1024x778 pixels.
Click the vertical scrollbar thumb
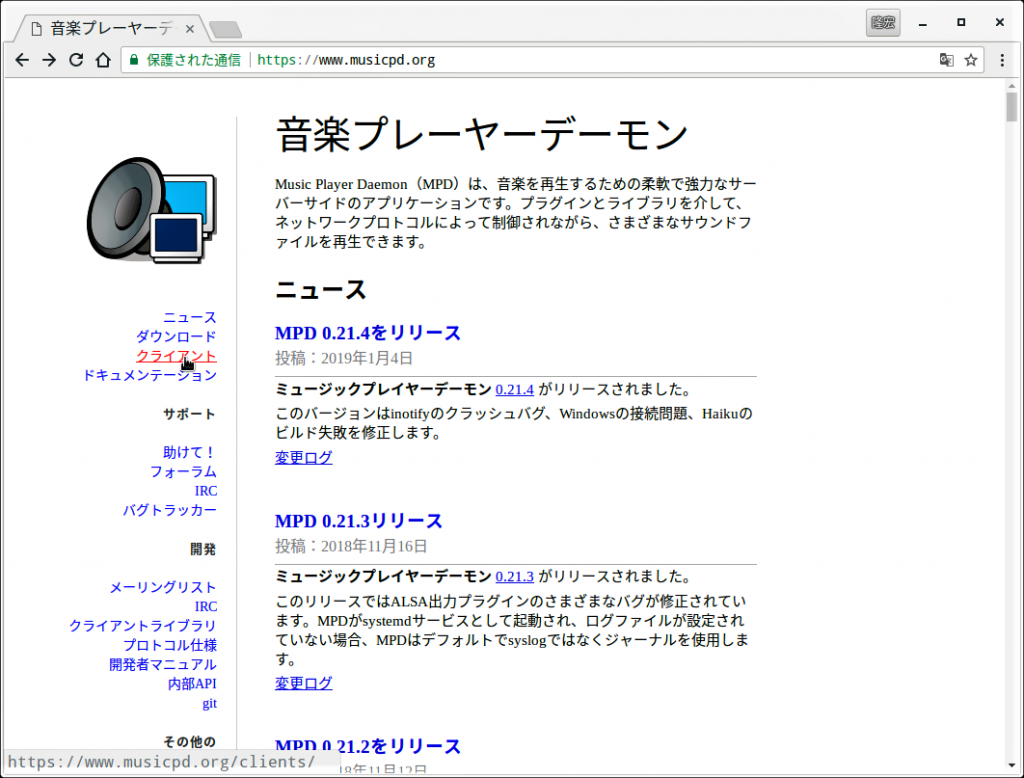1012,107
